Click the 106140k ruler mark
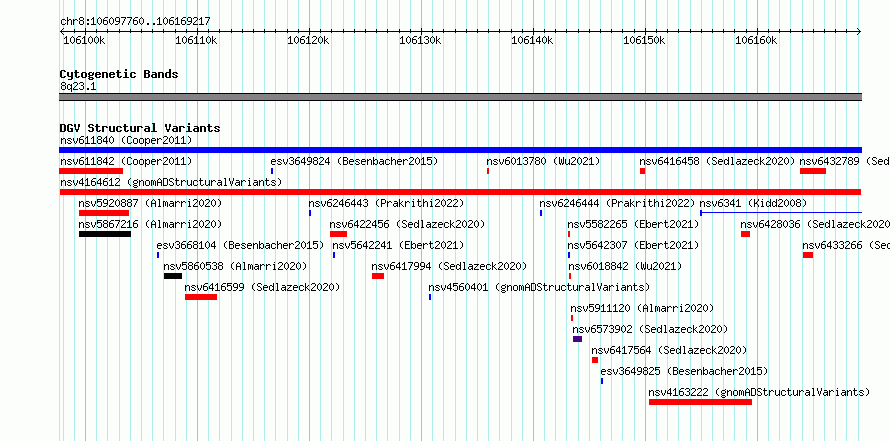This screenshot has width=890, height=441. (532, 40)
